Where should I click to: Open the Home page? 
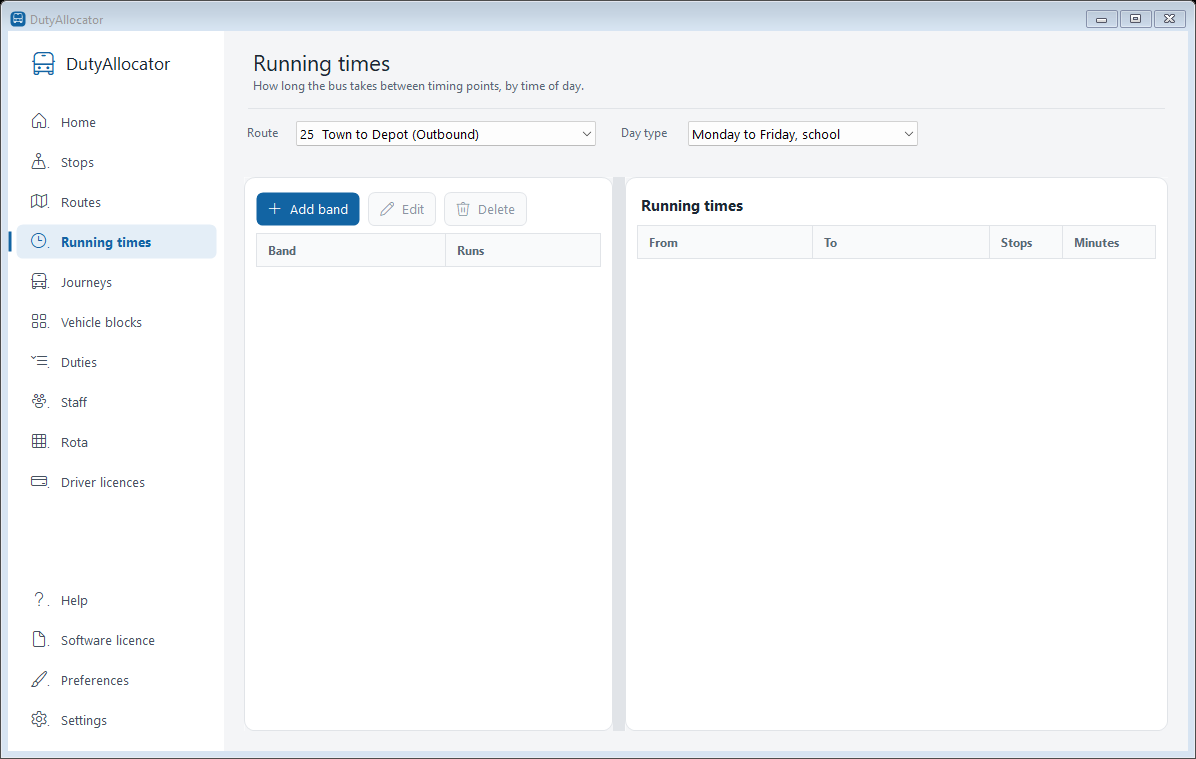[116, 122]
